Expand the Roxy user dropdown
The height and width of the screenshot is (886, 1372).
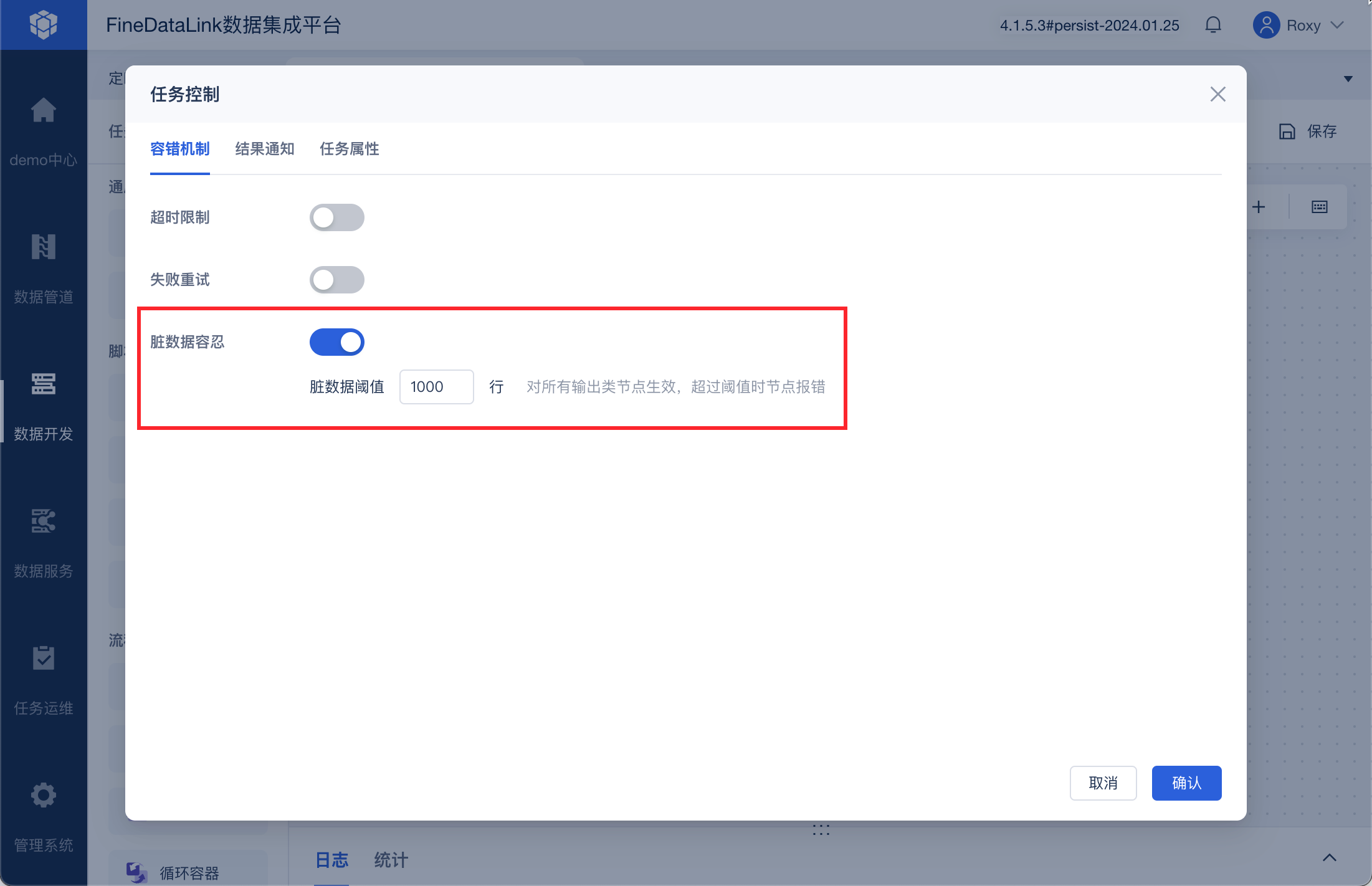pyautogui.click(x=1336, y=25)
